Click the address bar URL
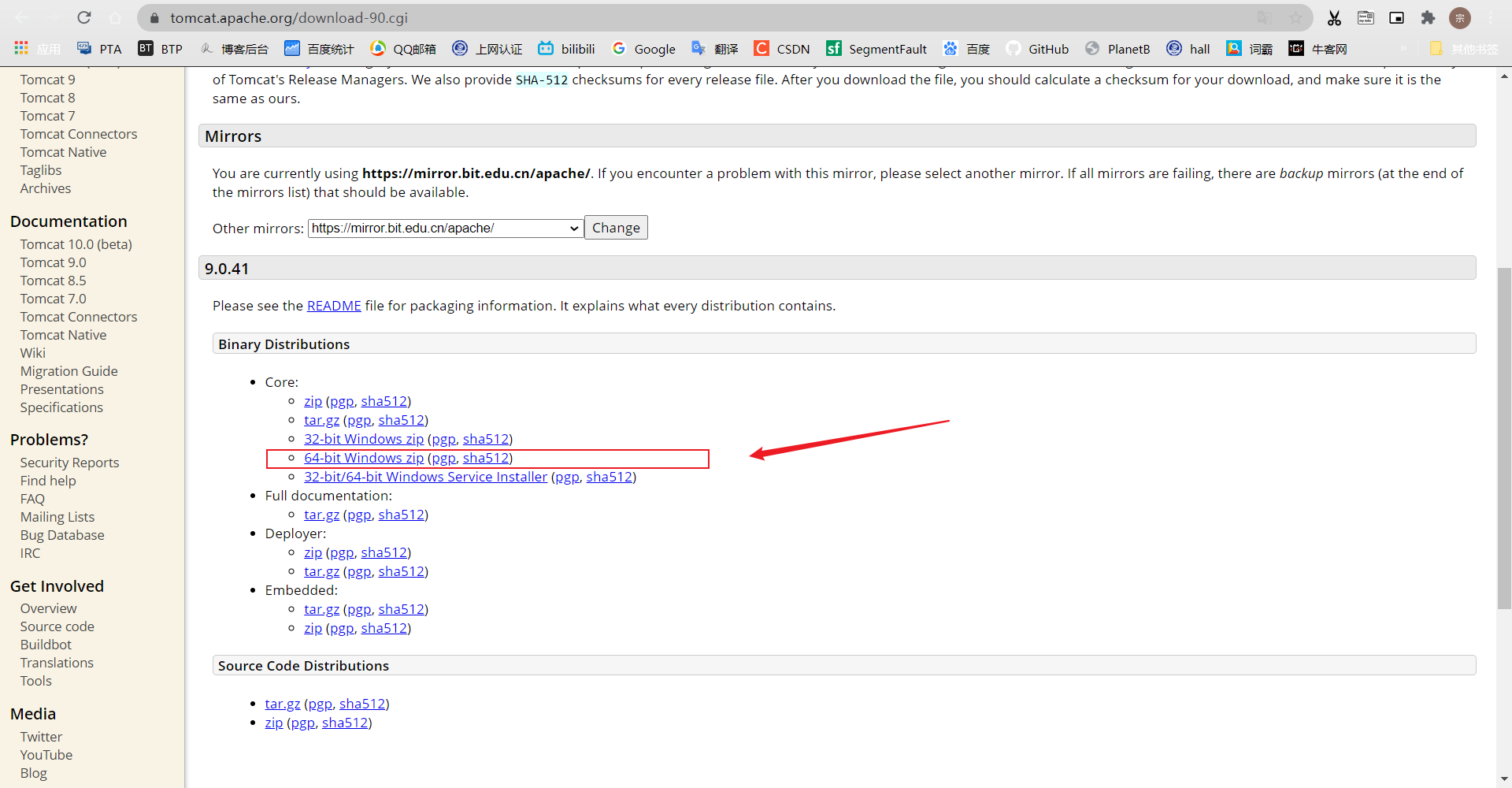The image size is (1512, 788). tap(289, 17)
